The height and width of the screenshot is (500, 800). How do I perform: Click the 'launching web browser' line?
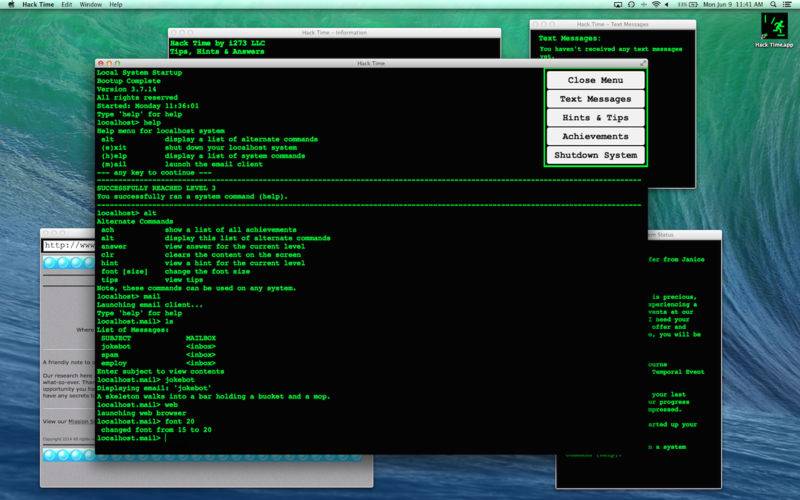(x=141, y=413)
